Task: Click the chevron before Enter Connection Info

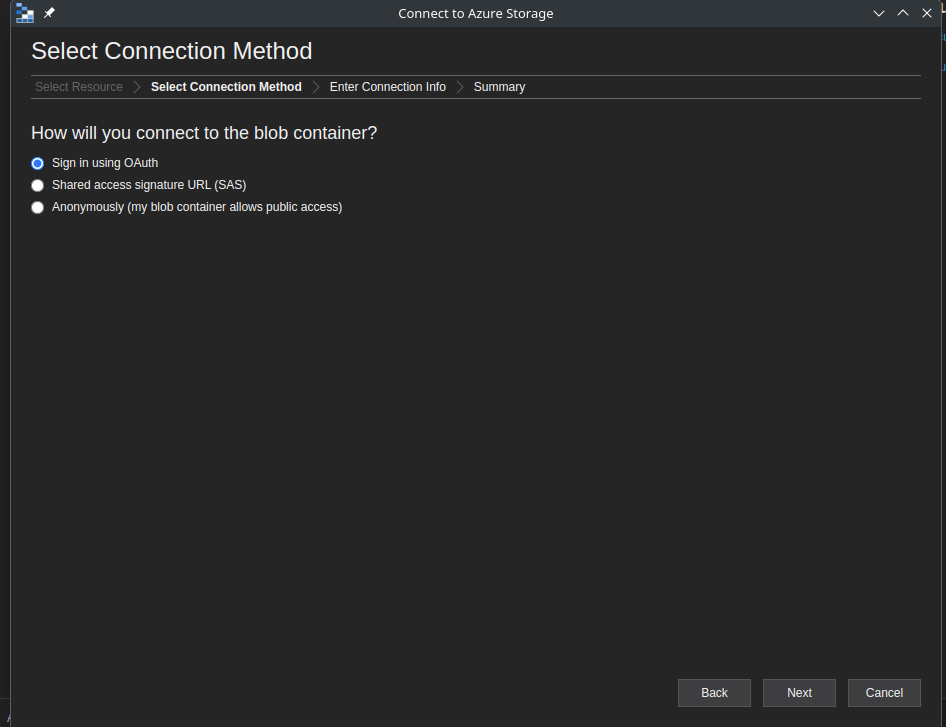Action: 316,87
